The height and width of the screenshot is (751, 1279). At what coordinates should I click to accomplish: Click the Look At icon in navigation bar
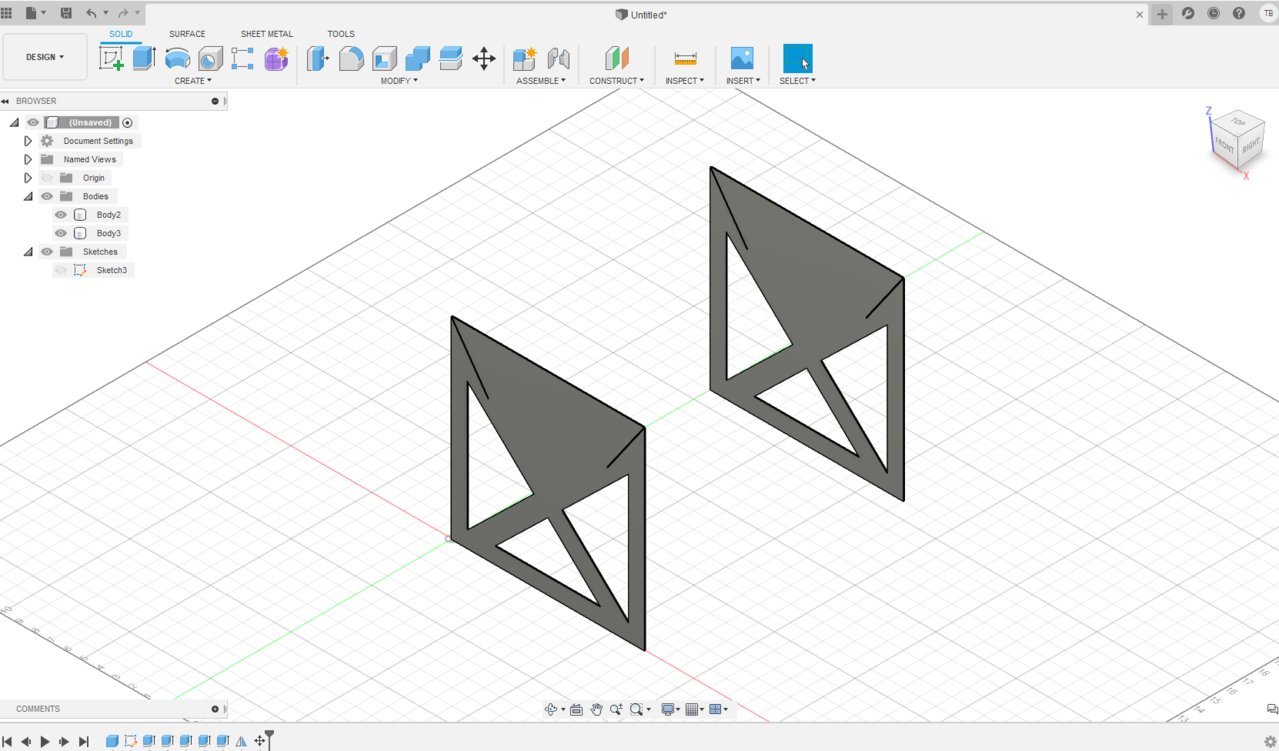click(x=576, y=709)
